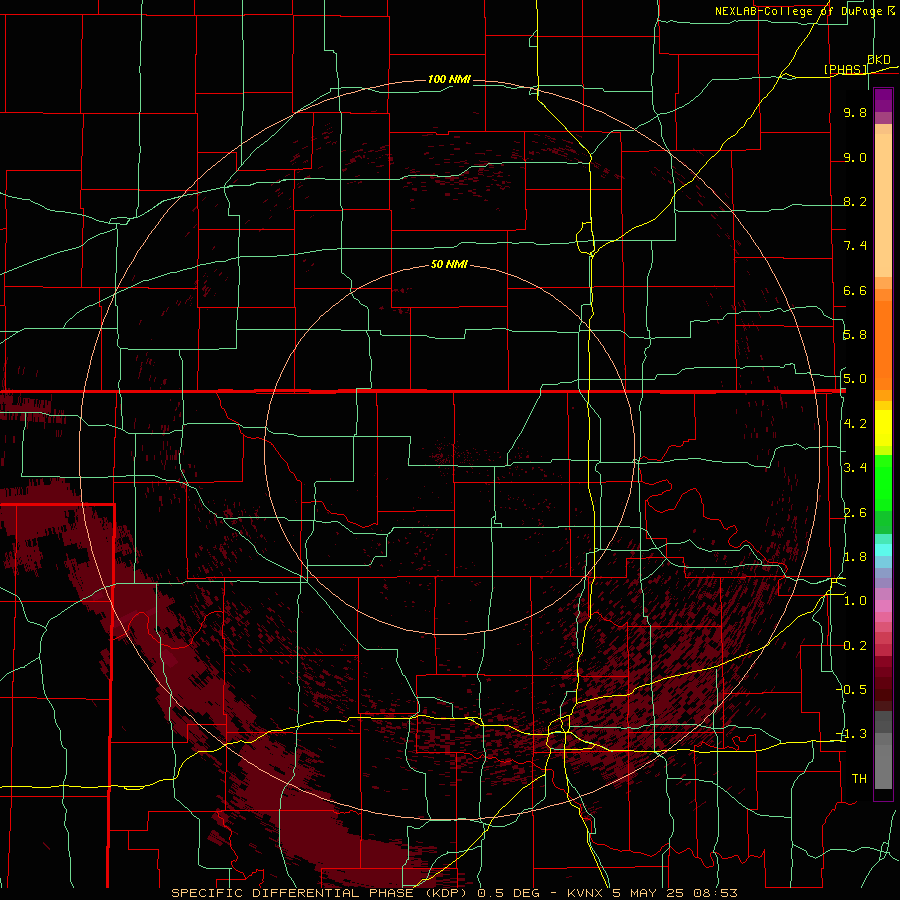The width and height of the screenshot is (900, 900).
Task: Select the 0.2 scale label
Action: (x=855, y=646)
